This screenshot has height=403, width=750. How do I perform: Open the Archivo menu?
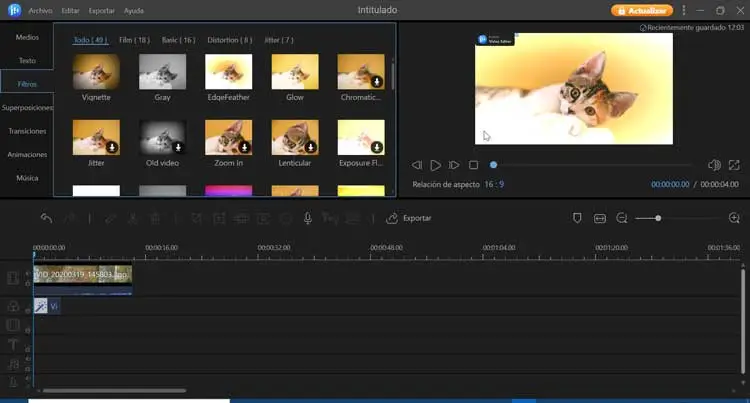[x=40, y=11]
